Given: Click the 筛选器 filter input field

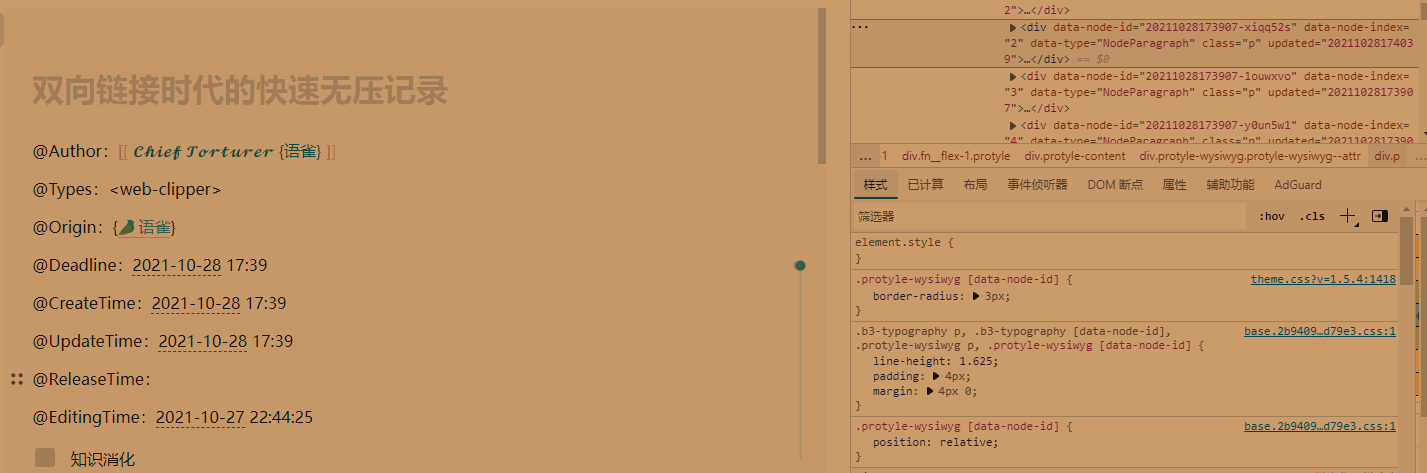Looking at the screenshot, I should pyautogui.click(x=1050, y=216).
